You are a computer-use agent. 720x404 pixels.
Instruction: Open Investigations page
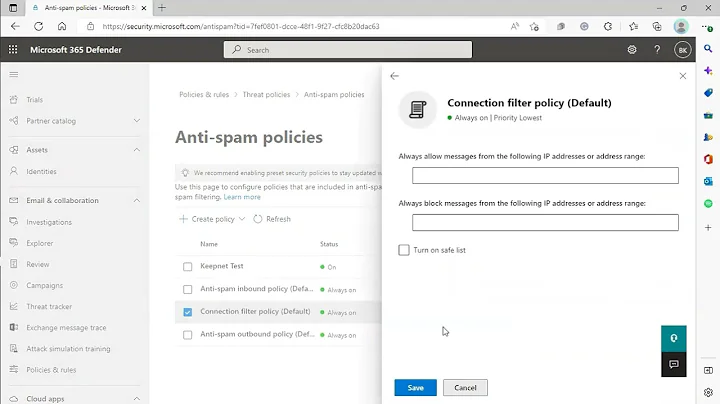tap(49, 222)
